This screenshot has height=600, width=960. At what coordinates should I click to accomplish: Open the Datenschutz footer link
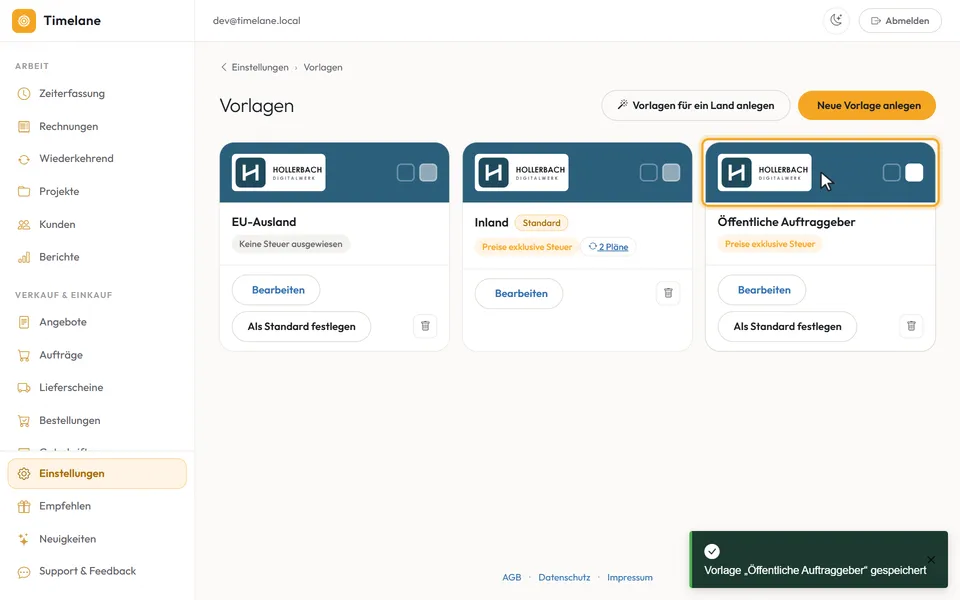pos(564,577)
